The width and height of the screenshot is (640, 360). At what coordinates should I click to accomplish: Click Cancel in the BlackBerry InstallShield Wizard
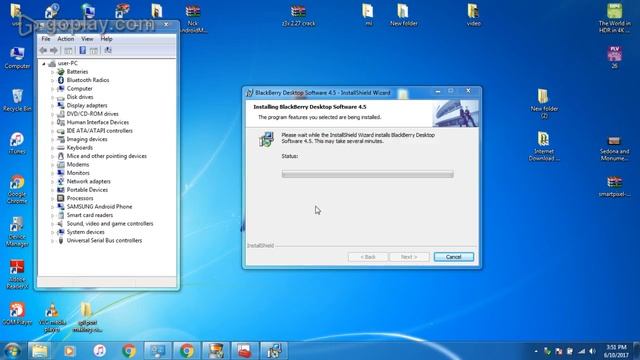coord(453,257)
